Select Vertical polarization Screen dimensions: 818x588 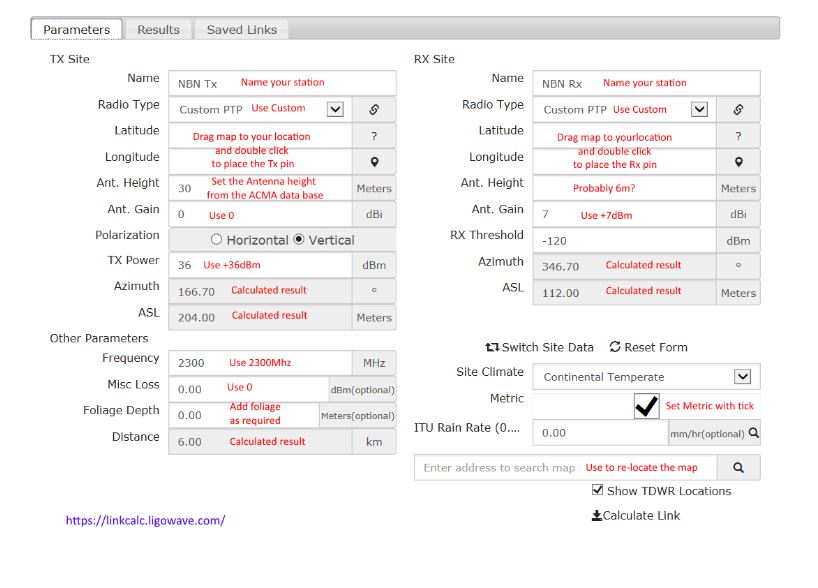pyautogui.click(x=298, y=240)
